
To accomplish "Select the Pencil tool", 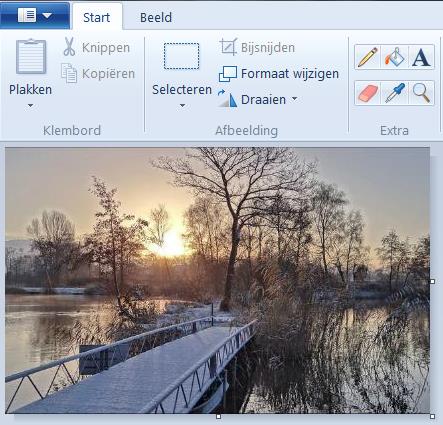I will pos(367,57).
